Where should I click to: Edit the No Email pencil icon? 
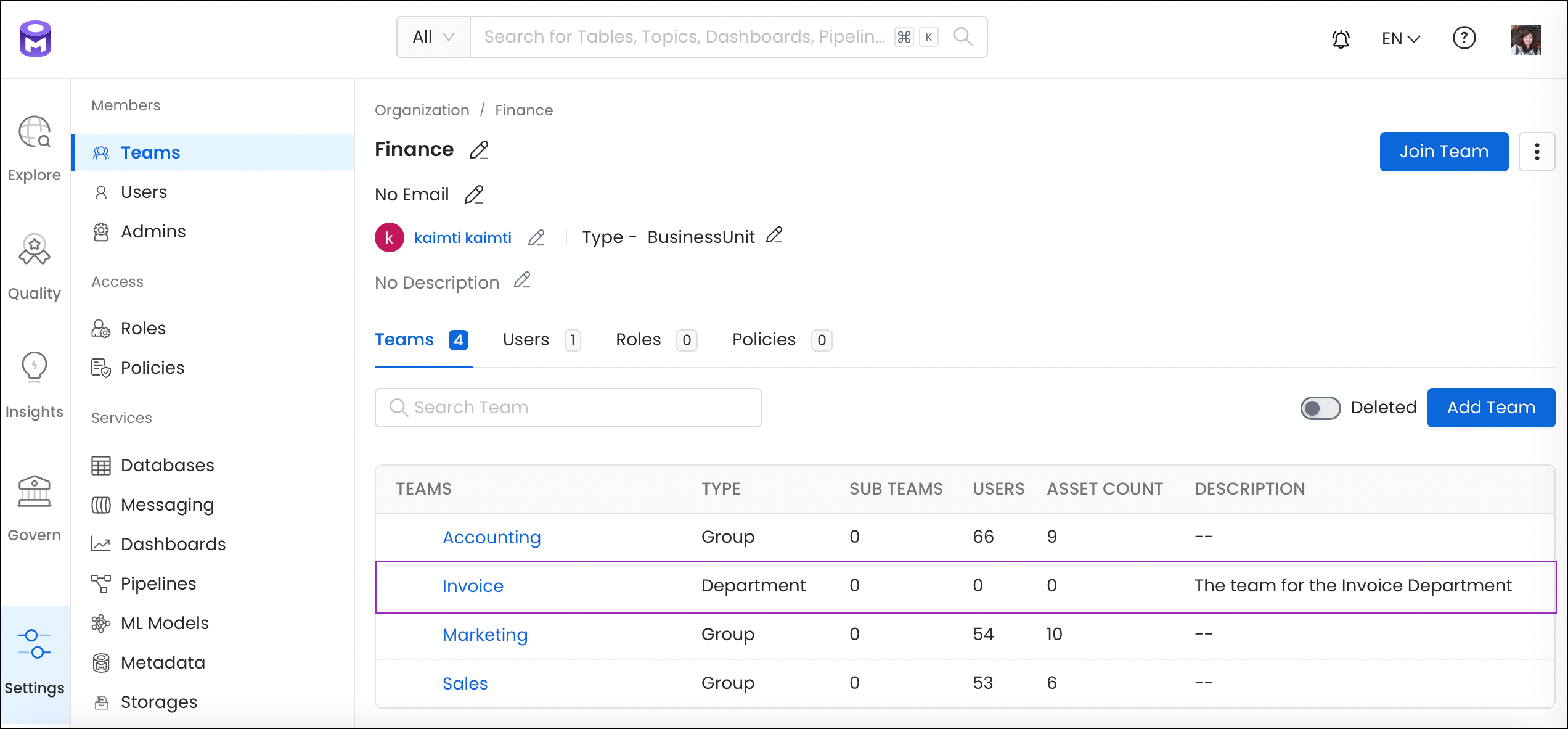point(474,194)
